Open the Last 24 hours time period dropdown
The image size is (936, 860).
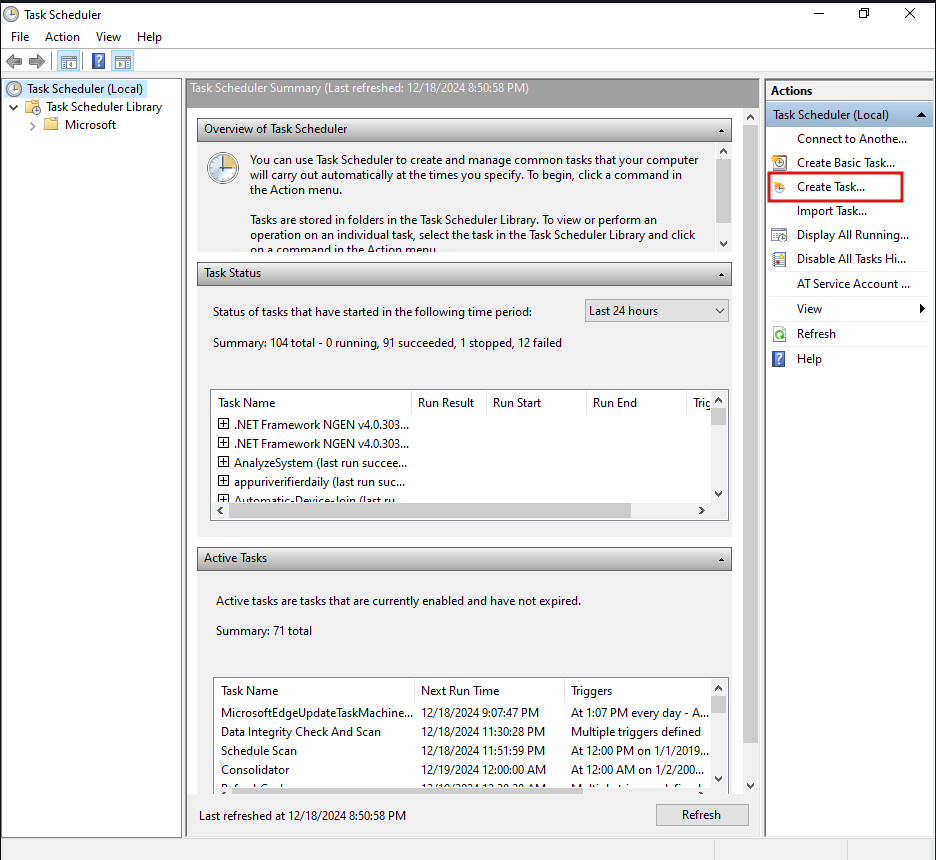pos(656,311)
